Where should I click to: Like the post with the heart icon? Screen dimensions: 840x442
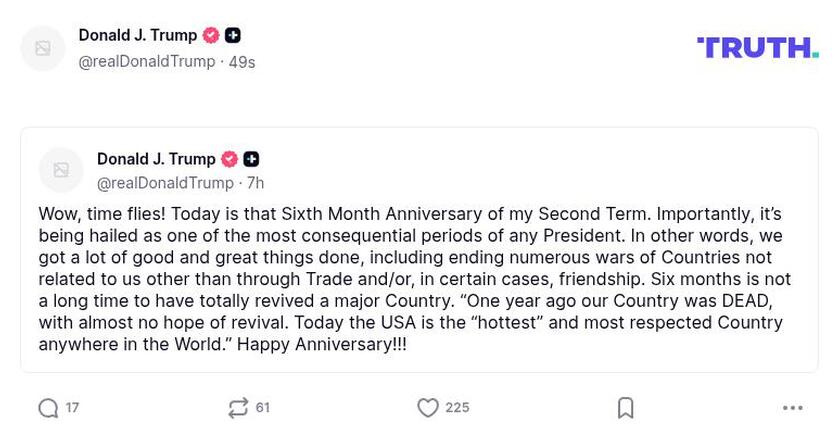428,408
